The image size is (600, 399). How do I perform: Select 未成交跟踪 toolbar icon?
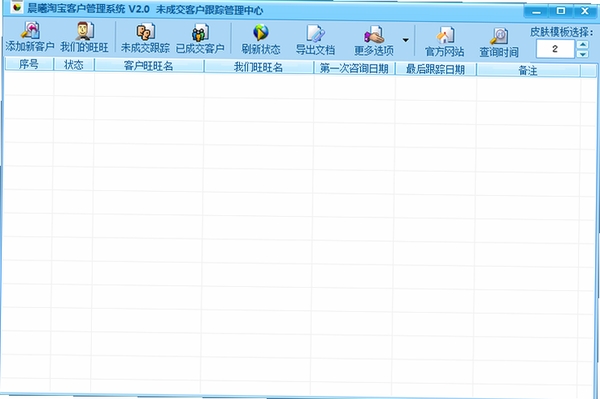click(x=145, y=32)
